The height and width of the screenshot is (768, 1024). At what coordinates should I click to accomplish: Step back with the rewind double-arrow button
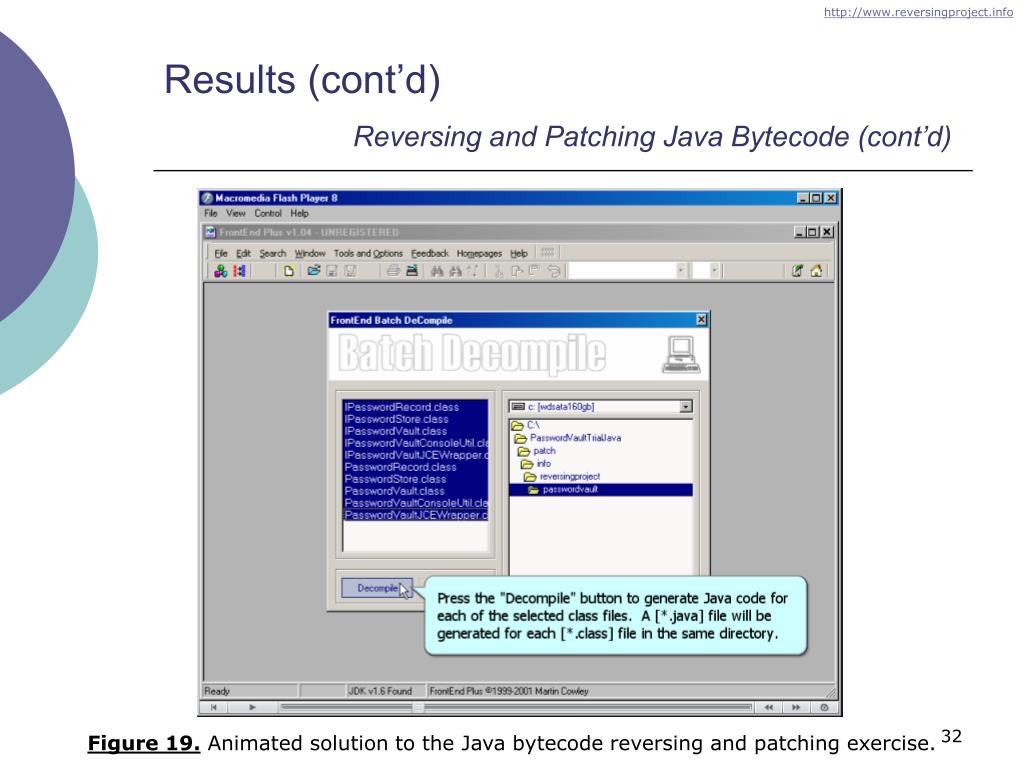pyautogui.click(x=769, y=707)
